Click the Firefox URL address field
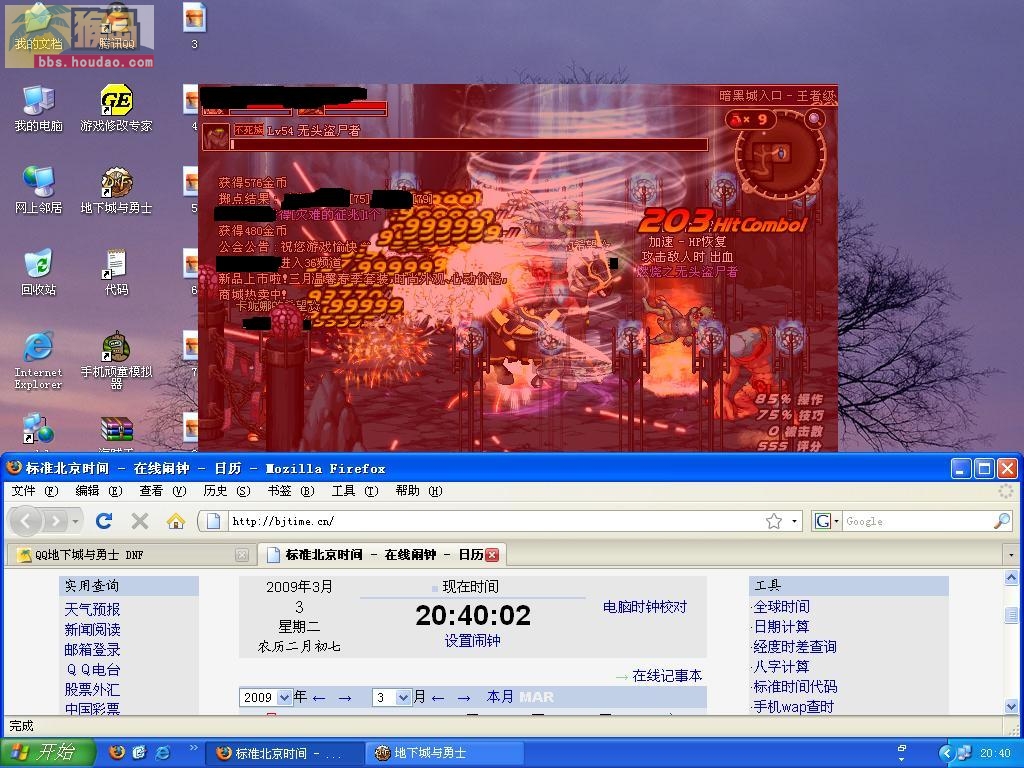 (495, 521)
